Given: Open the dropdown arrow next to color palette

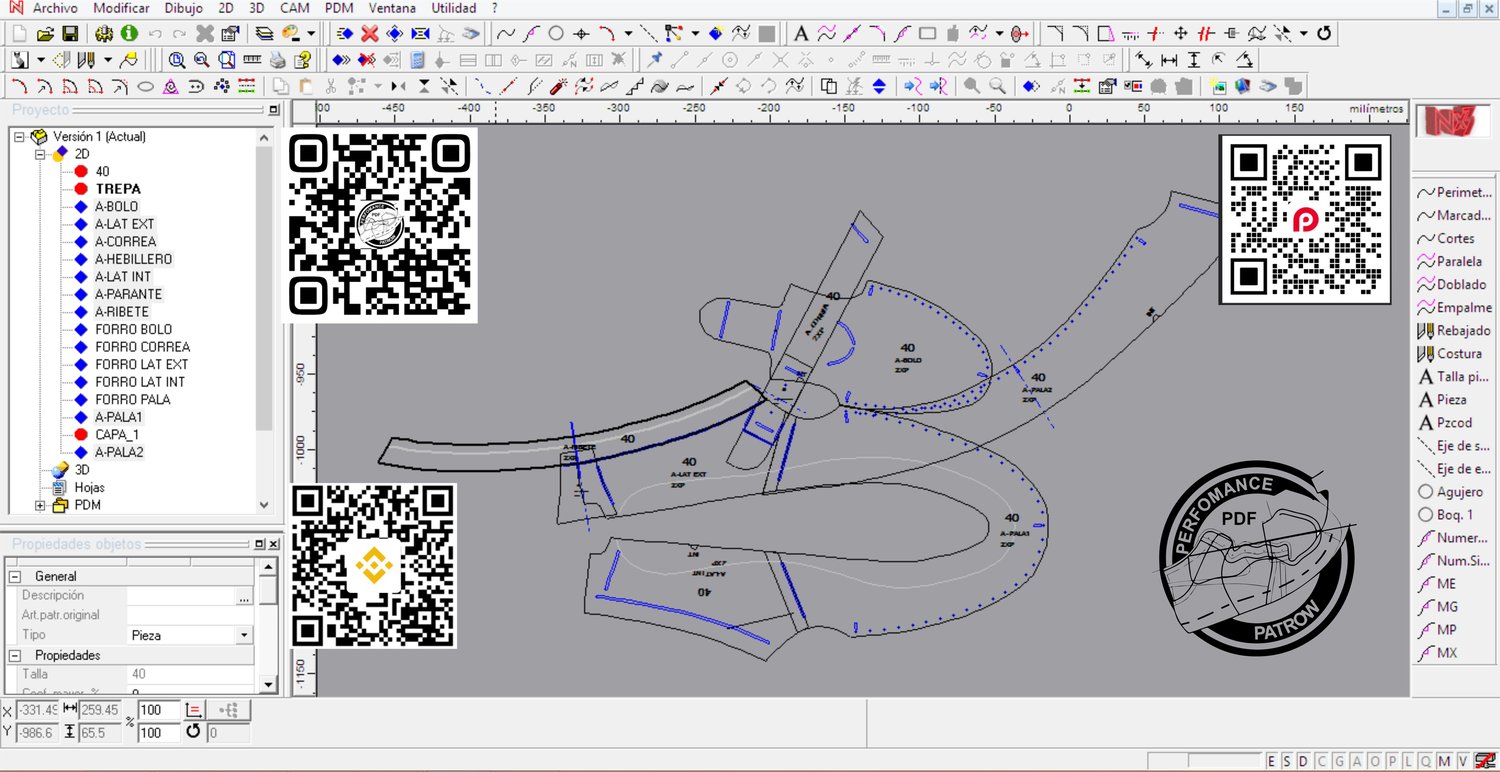Looking at the screenshot, I should tap(310, 34).
